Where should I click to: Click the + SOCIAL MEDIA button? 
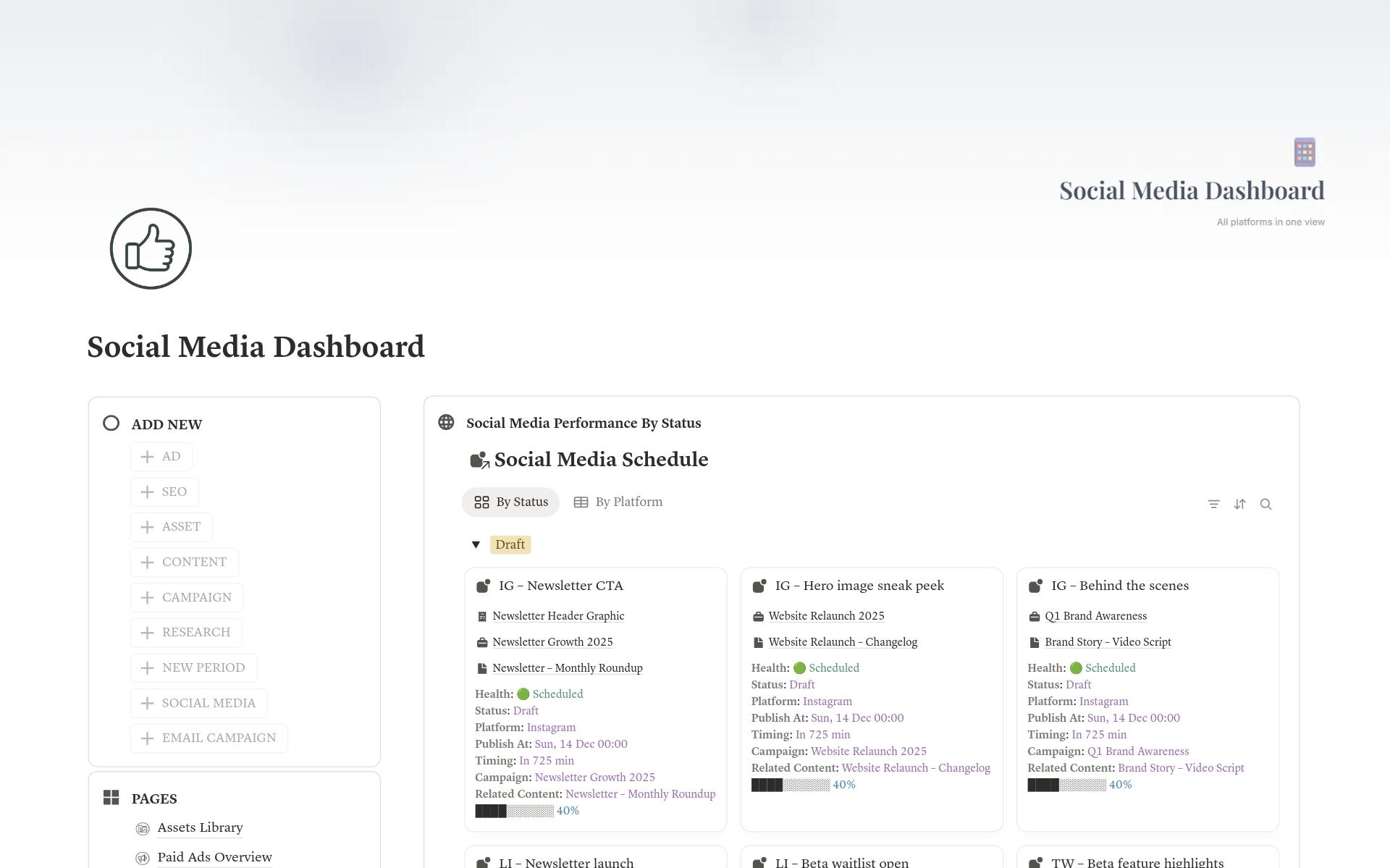(x=198, y=703)
